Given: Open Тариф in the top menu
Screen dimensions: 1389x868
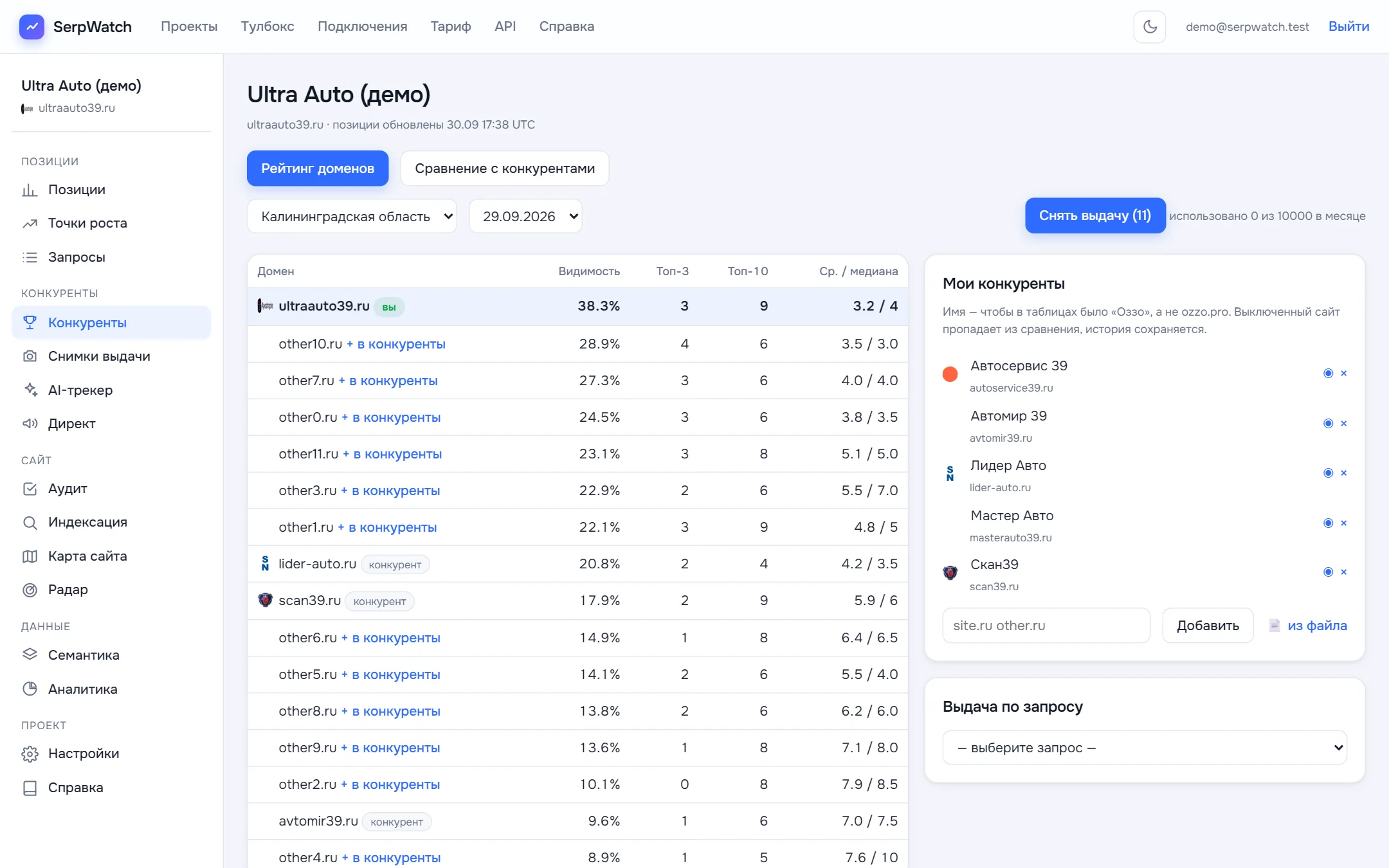Looking at the screenshot, I should click(451, 26).
